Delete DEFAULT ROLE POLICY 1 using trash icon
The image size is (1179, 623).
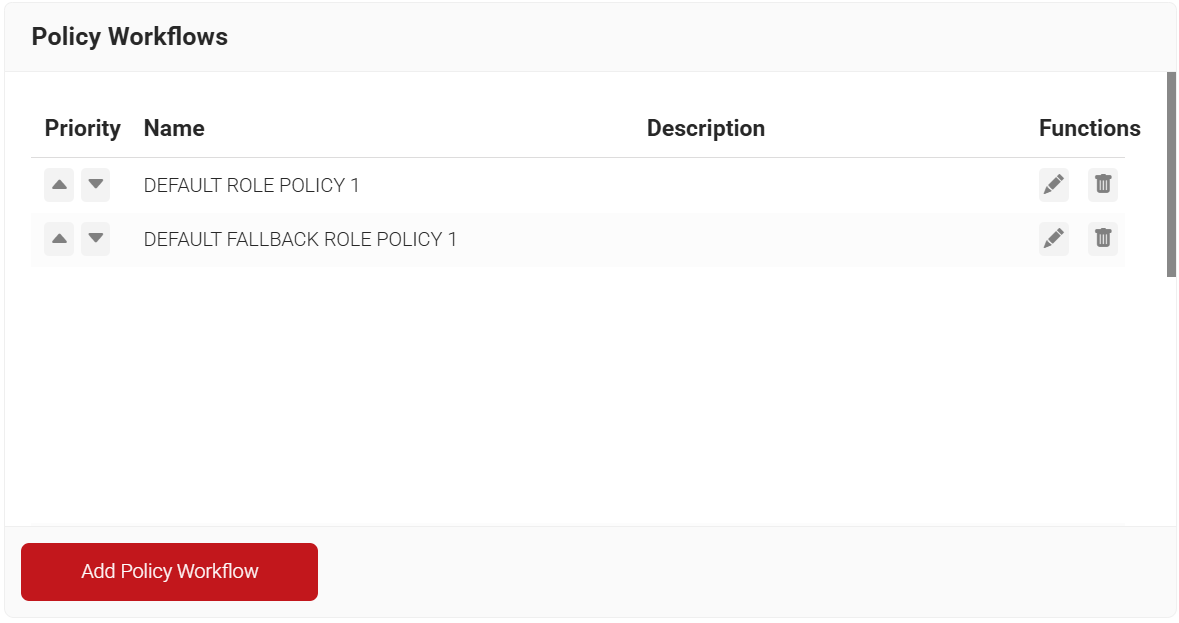point(1102,185)
